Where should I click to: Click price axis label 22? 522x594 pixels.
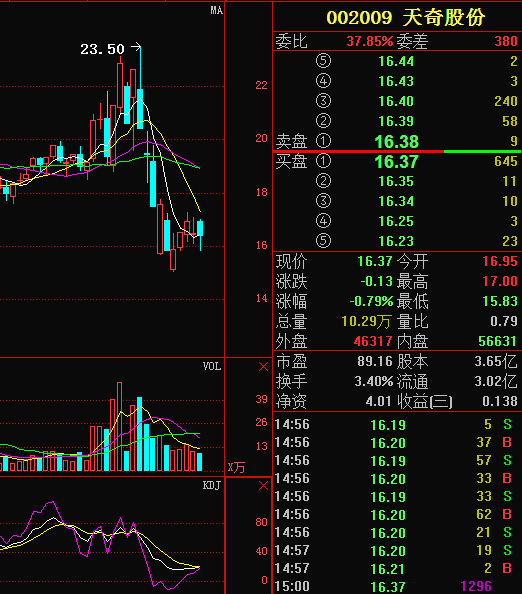point(261,85)
